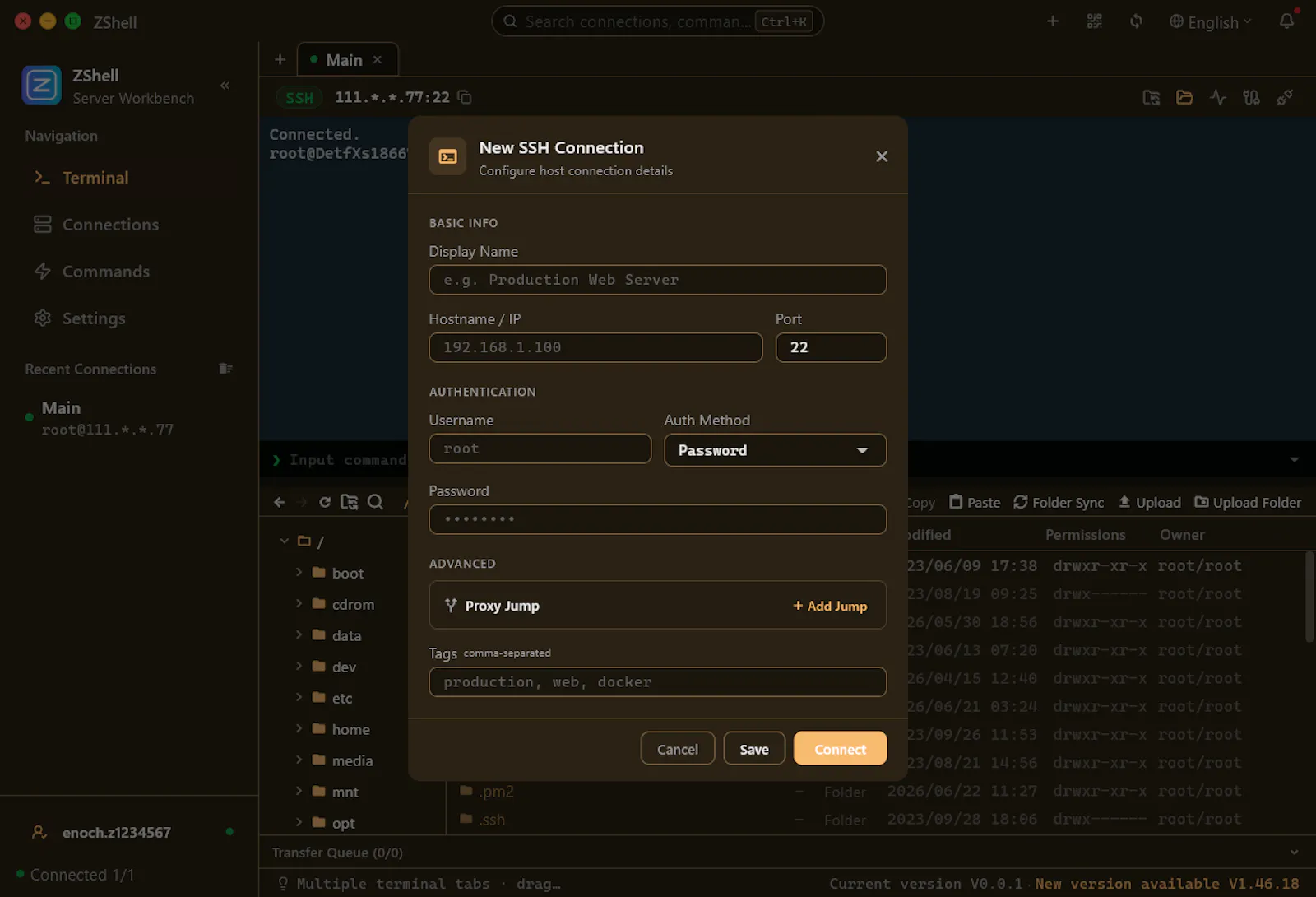1316x897 pixels.
Task: Sort by the Owner column
Action: [x=1182, y=535]
